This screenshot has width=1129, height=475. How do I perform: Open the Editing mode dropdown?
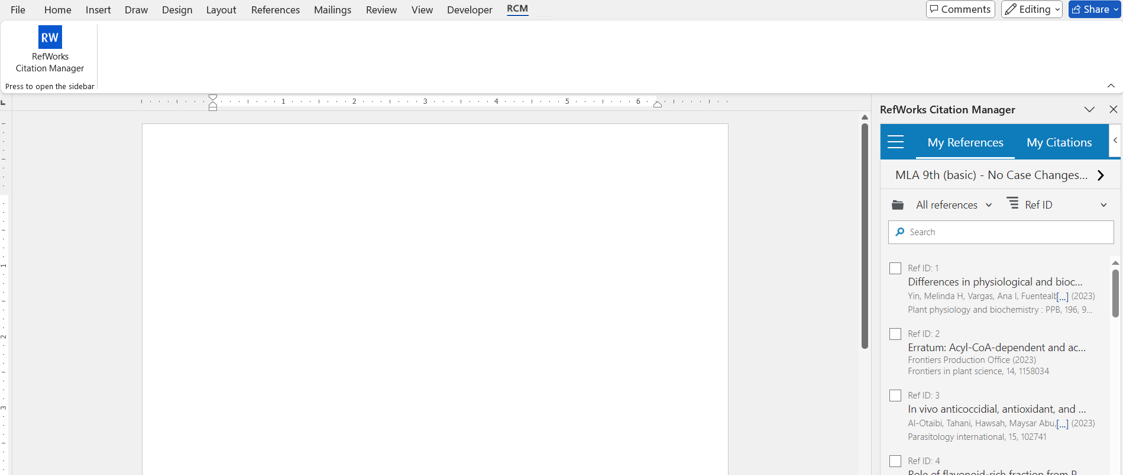[x=1032, y=9]
